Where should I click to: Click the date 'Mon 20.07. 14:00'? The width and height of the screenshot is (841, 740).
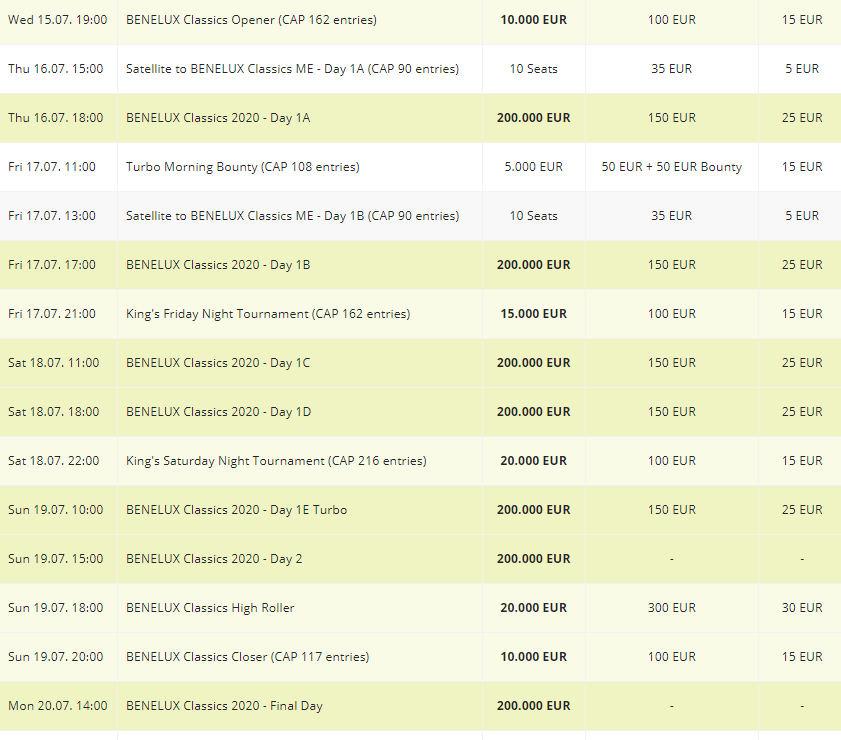pos(57,706)
